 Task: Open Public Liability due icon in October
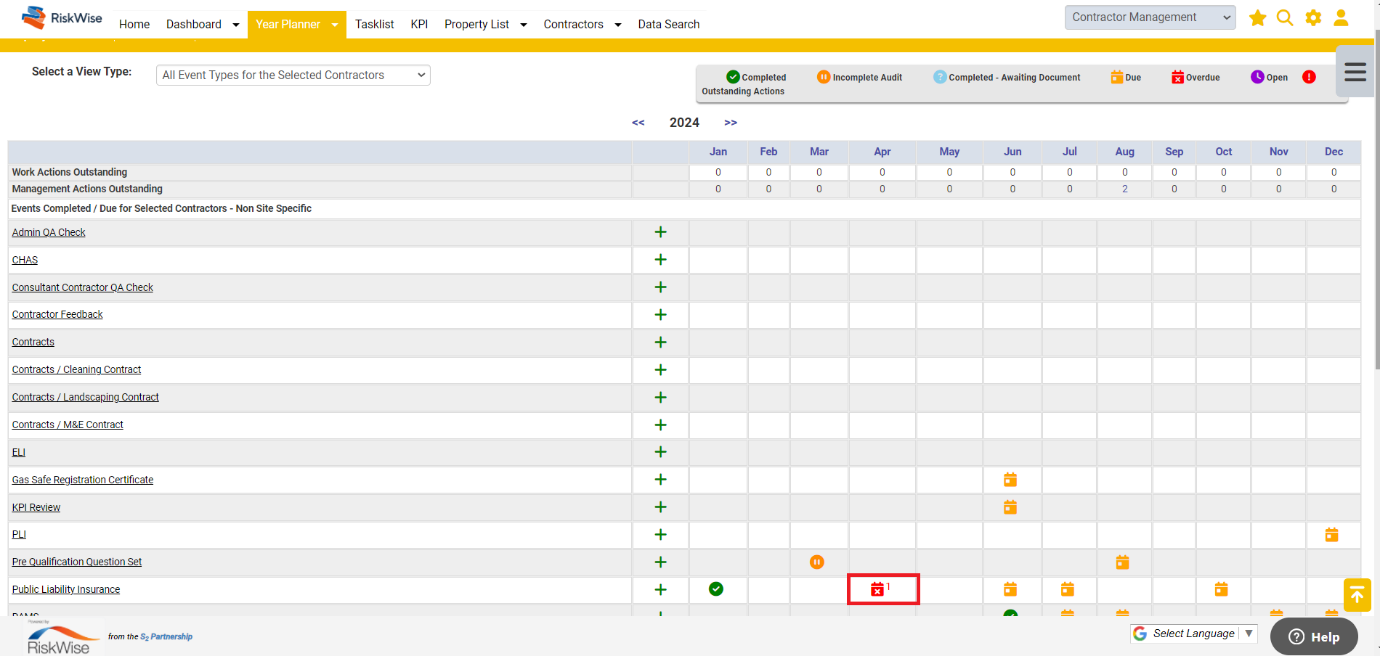click(x=1221, y=590)
